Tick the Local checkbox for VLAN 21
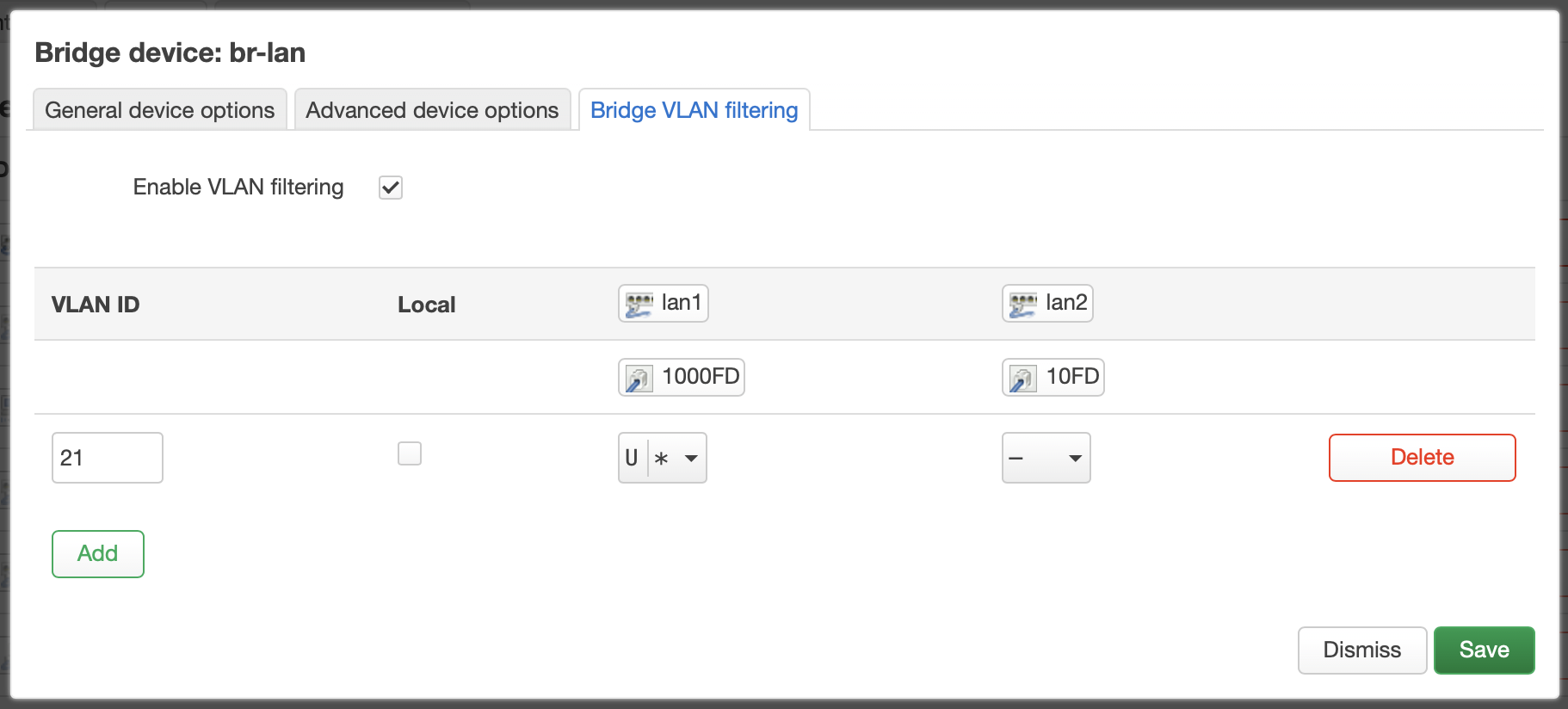Viewport: 1568px width, 709px height. coord(410,453)
